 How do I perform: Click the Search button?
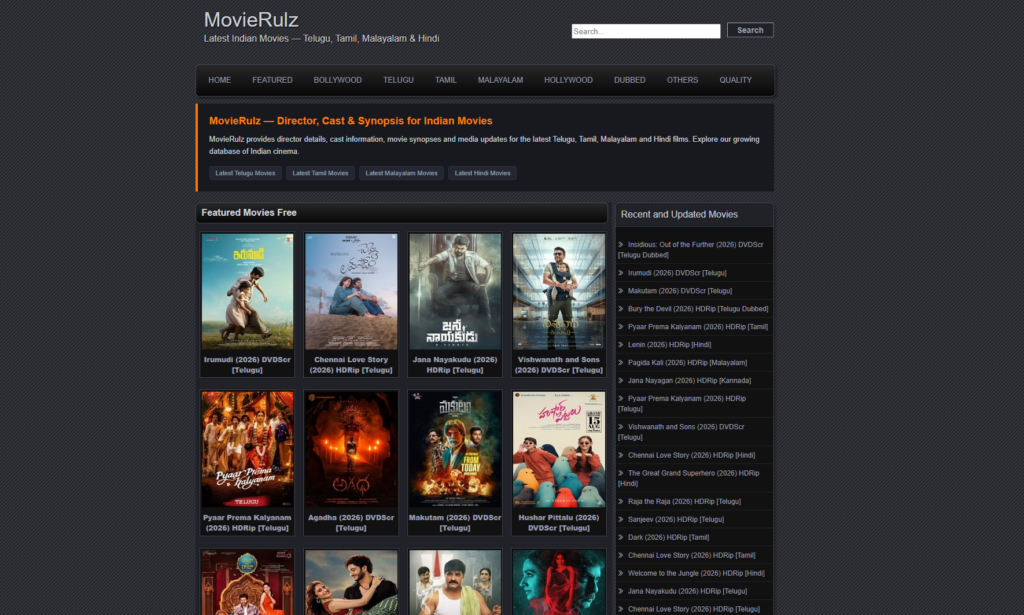coord(750,30)
